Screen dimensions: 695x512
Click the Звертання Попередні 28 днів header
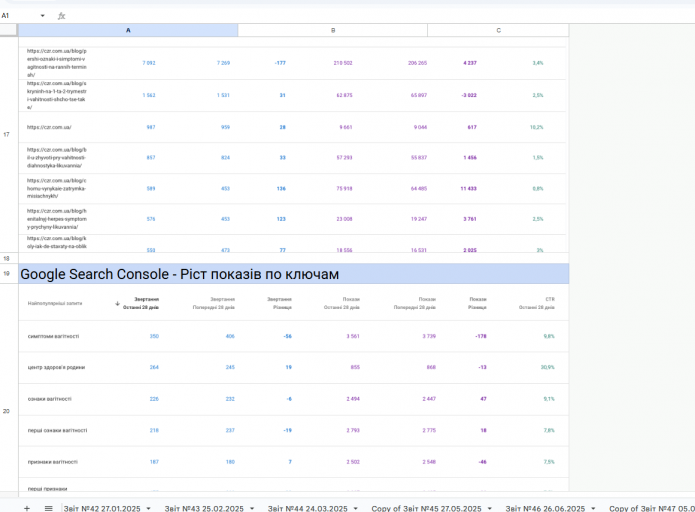coord(214,303)
